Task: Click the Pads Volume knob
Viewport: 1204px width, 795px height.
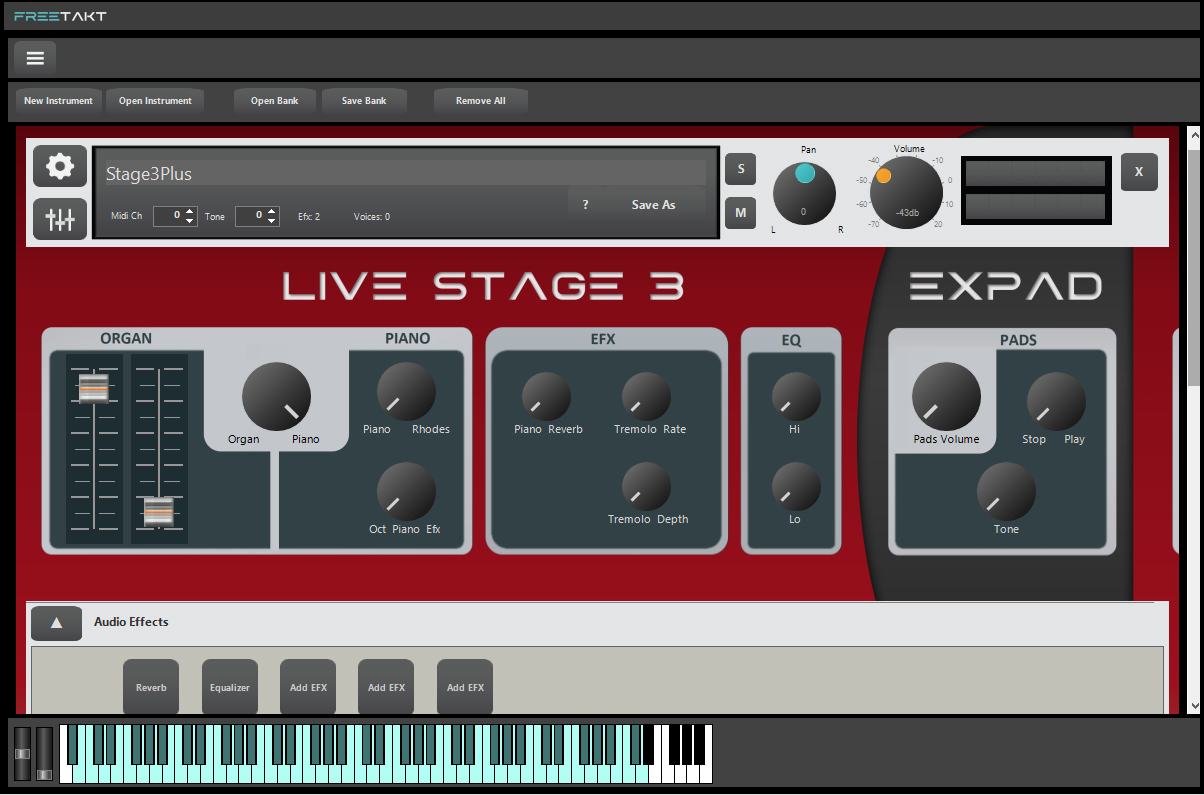Action: click(x=946, y=396)
